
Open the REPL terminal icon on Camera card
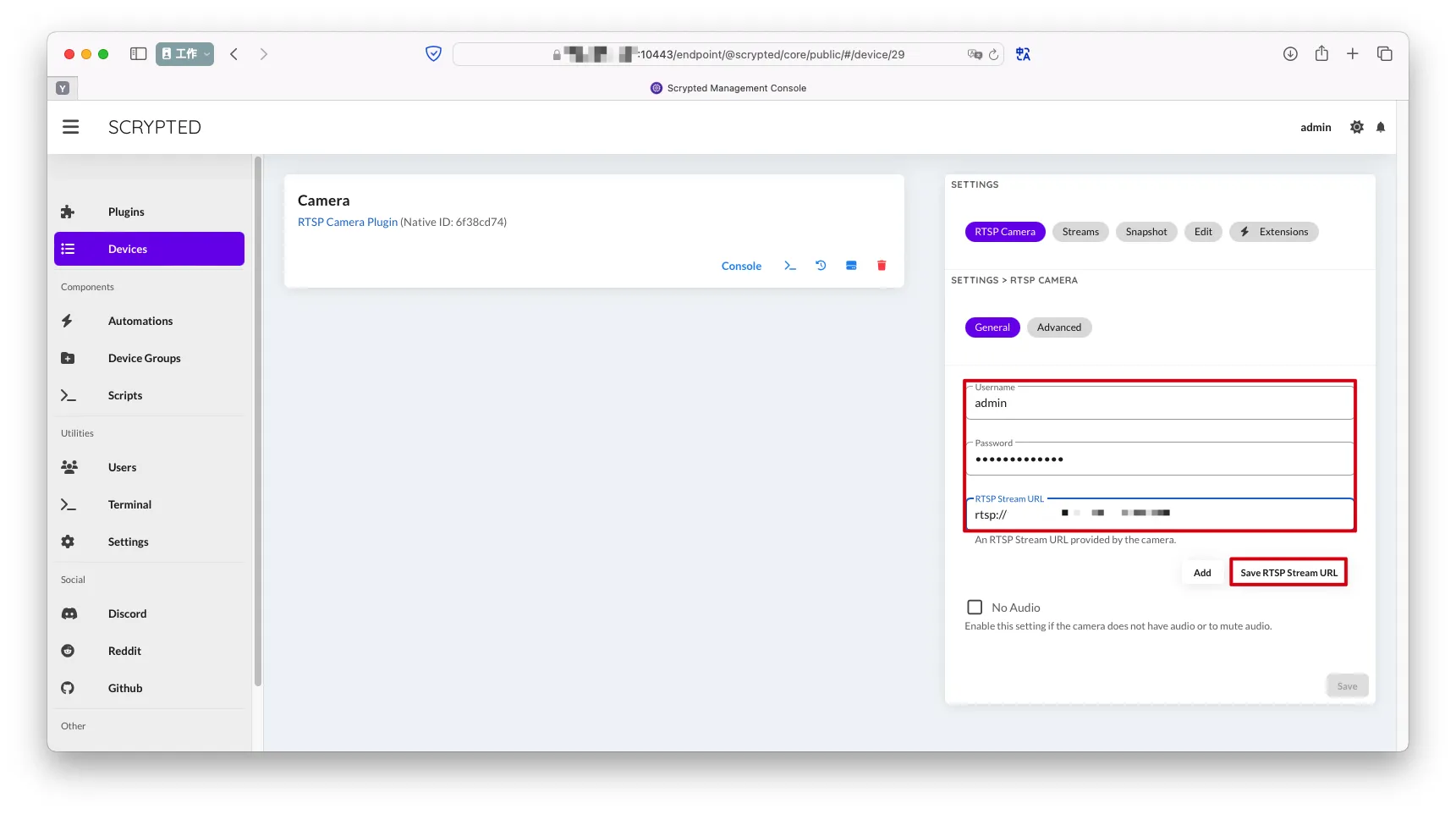click(790, 266)
